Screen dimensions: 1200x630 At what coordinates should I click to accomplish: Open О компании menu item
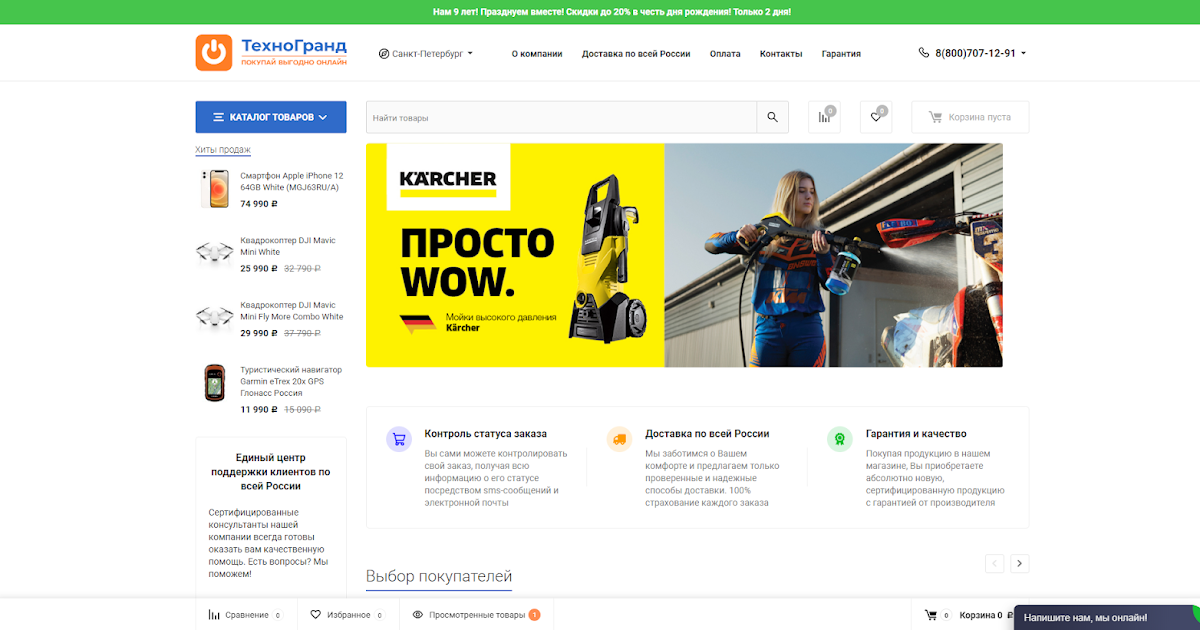537,54
